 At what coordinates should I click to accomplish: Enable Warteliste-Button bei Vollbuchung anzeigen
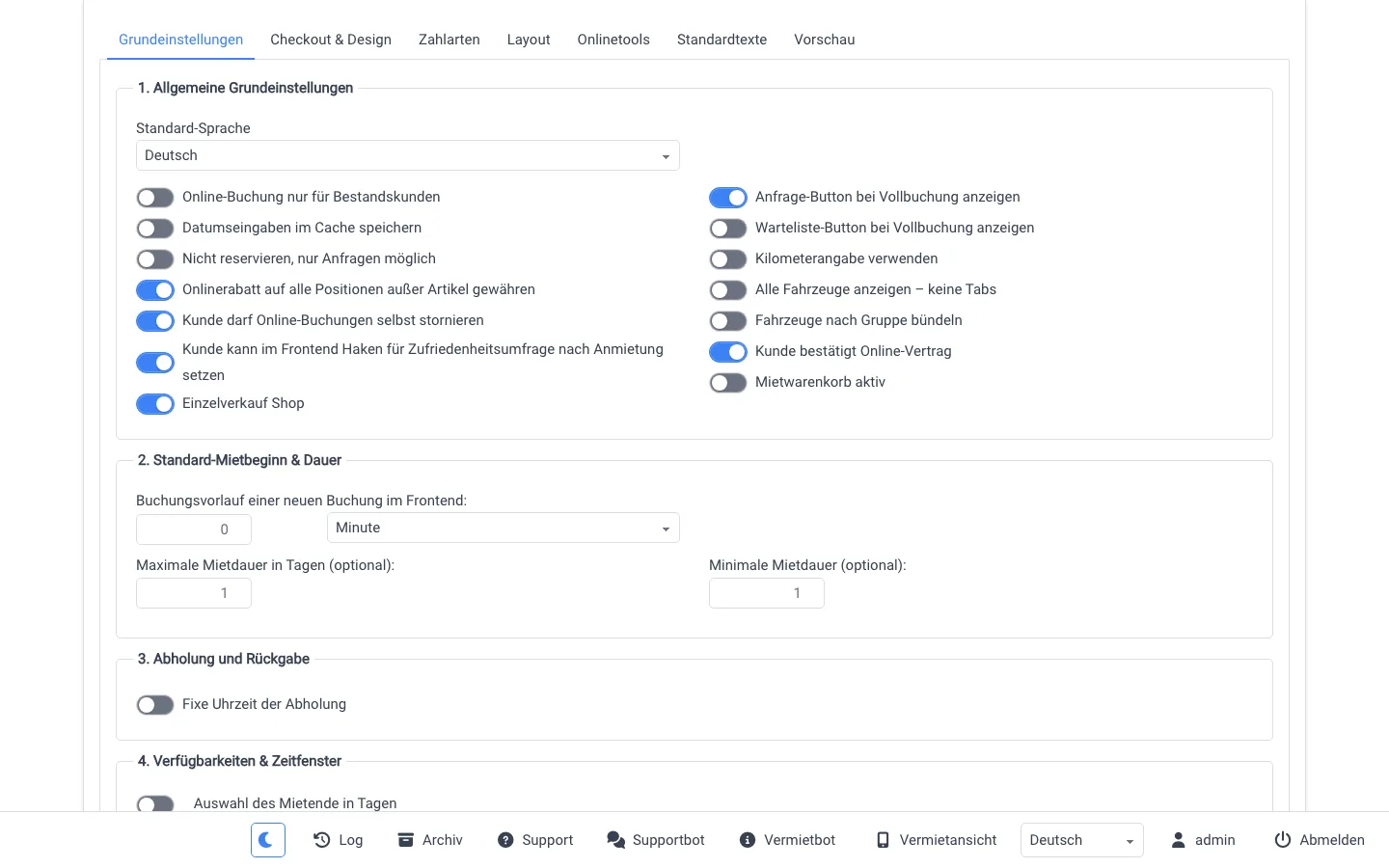[728, 229]
